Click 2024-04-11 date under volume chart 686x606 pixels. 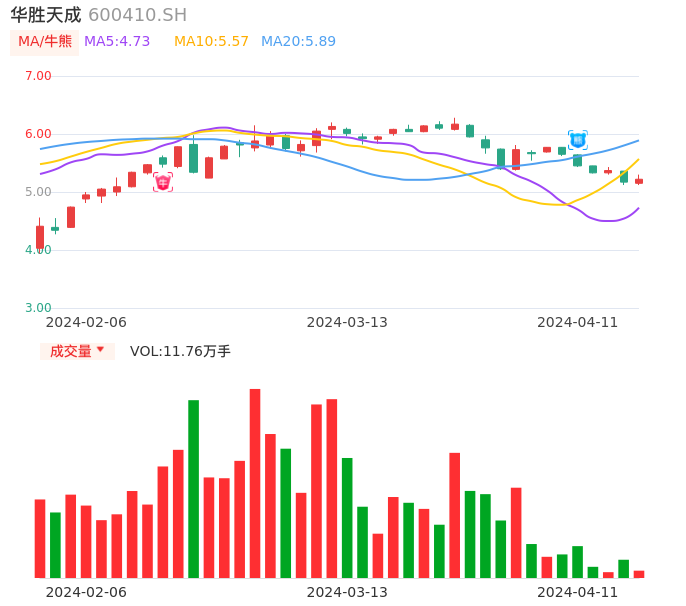point(578,592)
